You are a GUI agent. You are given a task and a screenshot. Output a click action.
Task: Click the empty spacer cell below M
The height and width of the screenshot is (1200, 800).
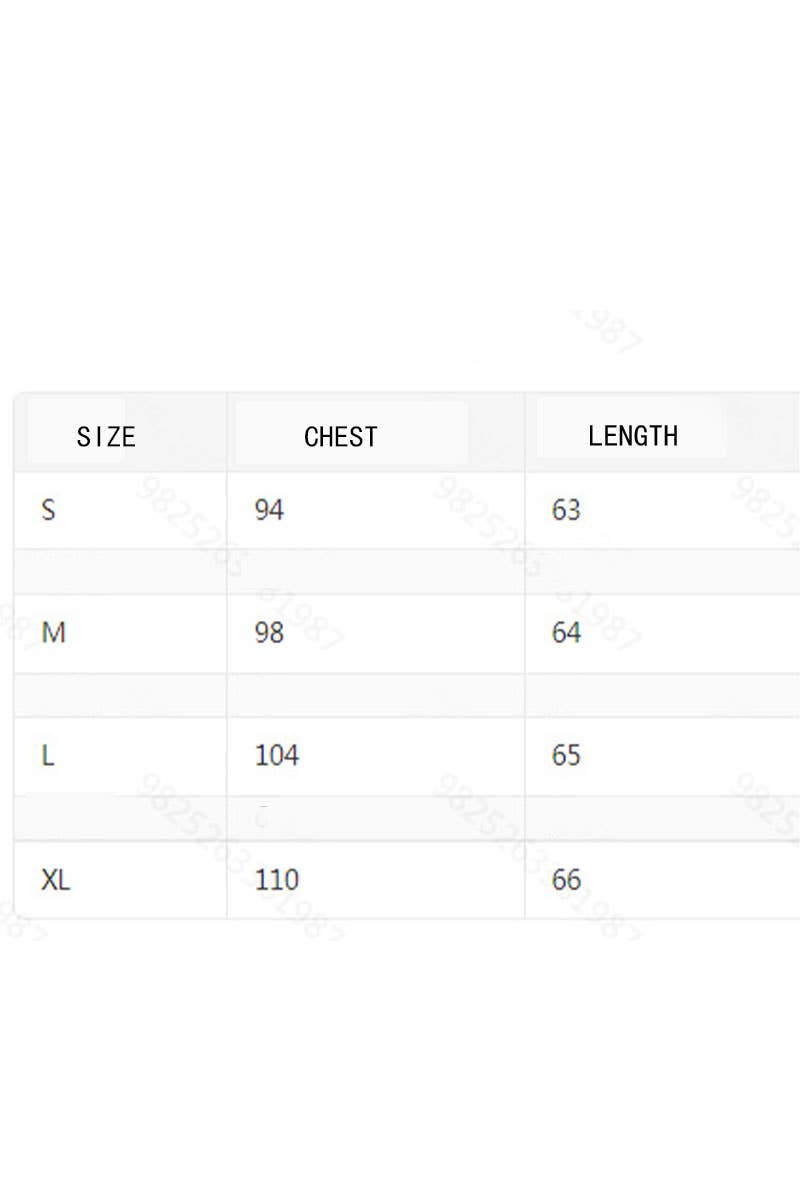tap(120, 695)
